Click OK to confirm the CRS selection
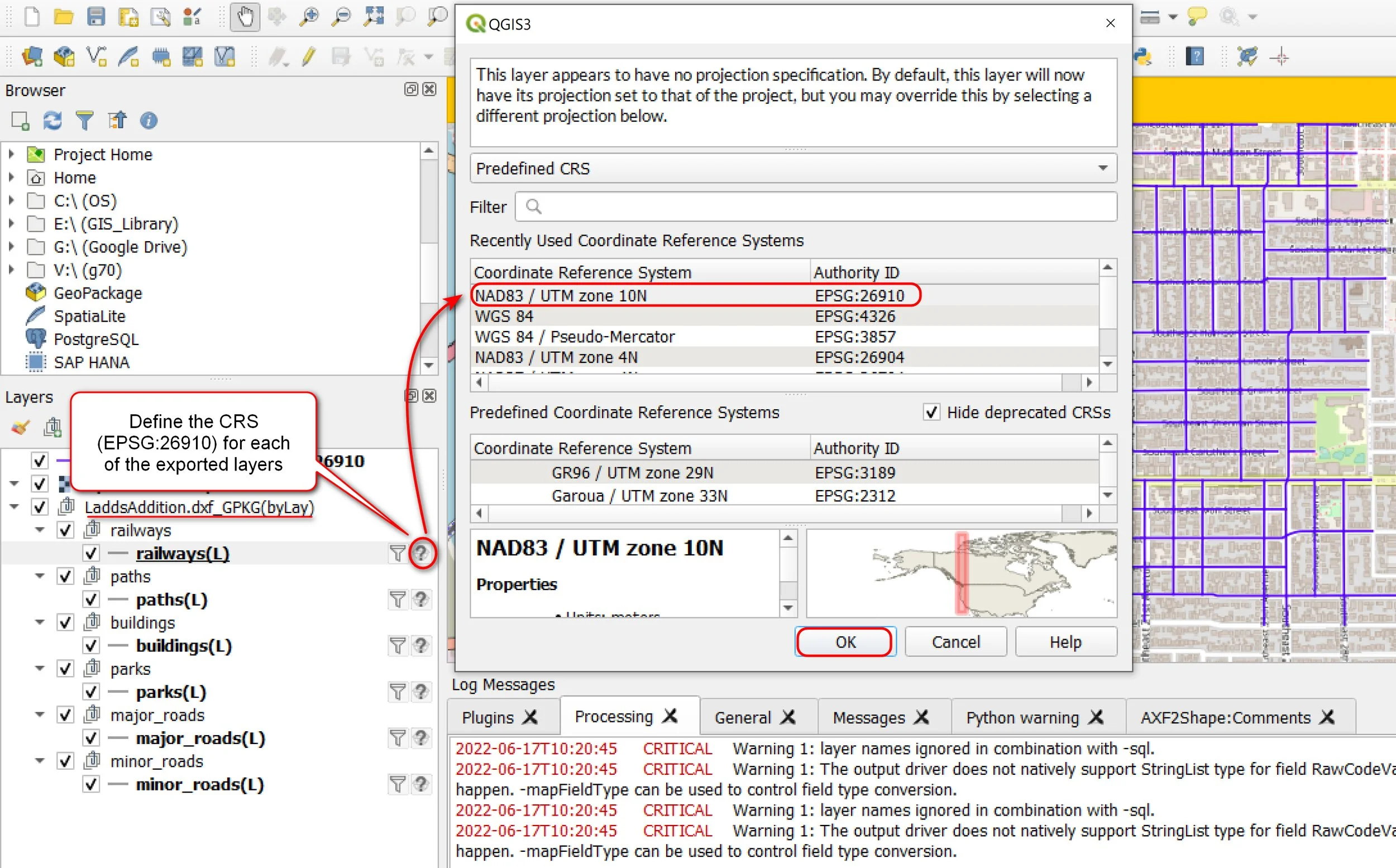Screen dimensions: 1396x868 point(844,641)
